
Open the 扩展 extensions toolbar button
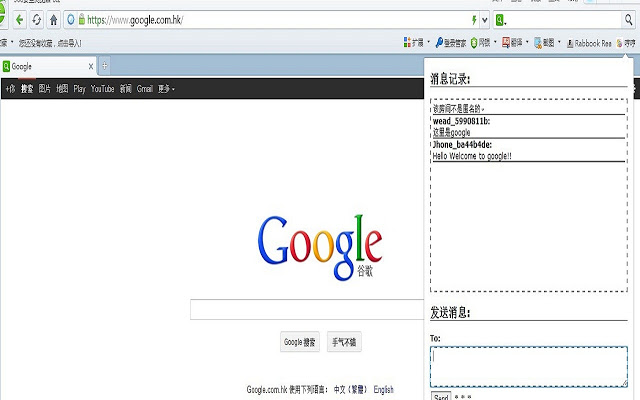coord(413,42)
